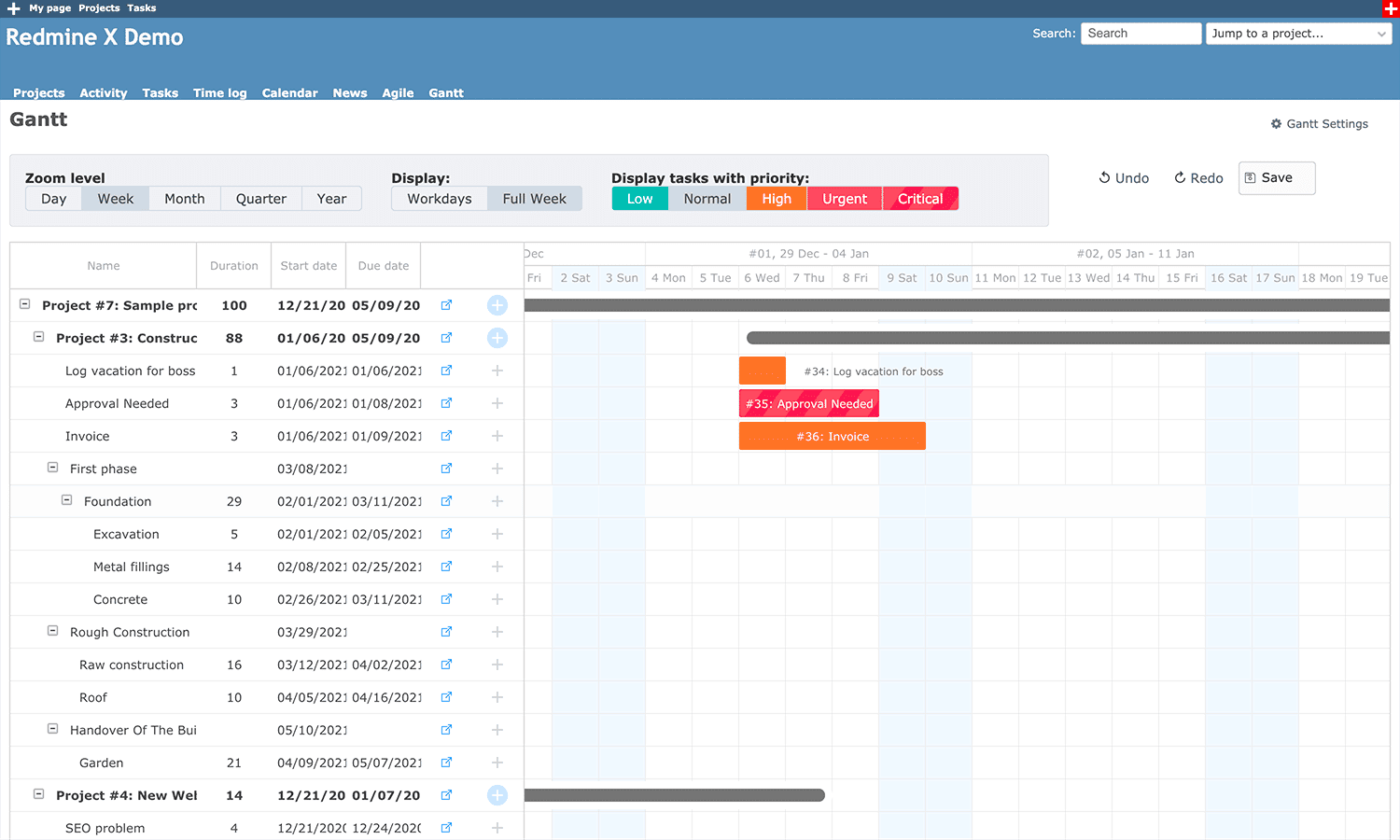Click the red plus icon in the top-right corner
Screen dimensions: 1400x840
point(1390,8)
